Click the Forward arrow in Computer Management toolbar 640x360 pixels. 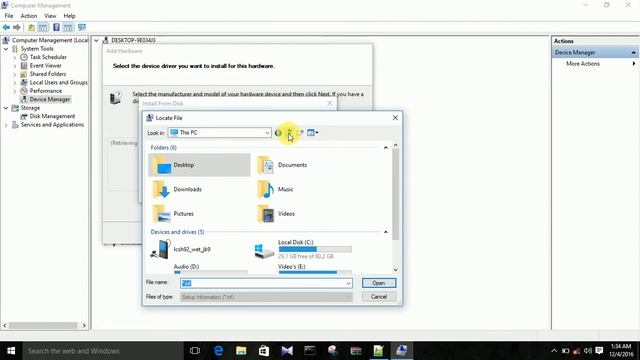17,27
